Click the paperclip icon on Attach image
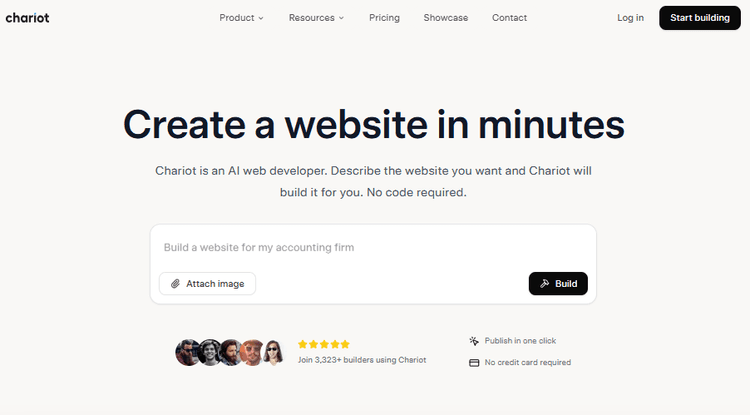750x415 pixels. click(175, 284)
